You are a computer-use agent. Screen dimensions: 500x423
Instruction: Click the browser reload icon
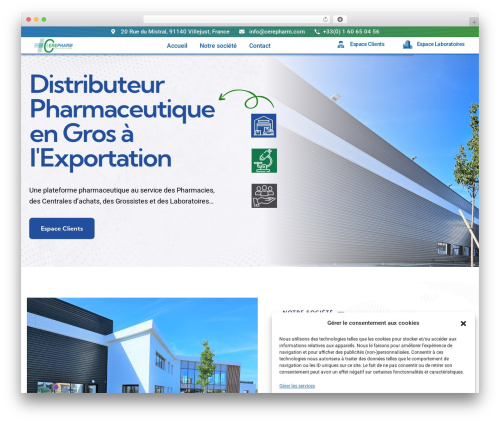pos(325,19)
